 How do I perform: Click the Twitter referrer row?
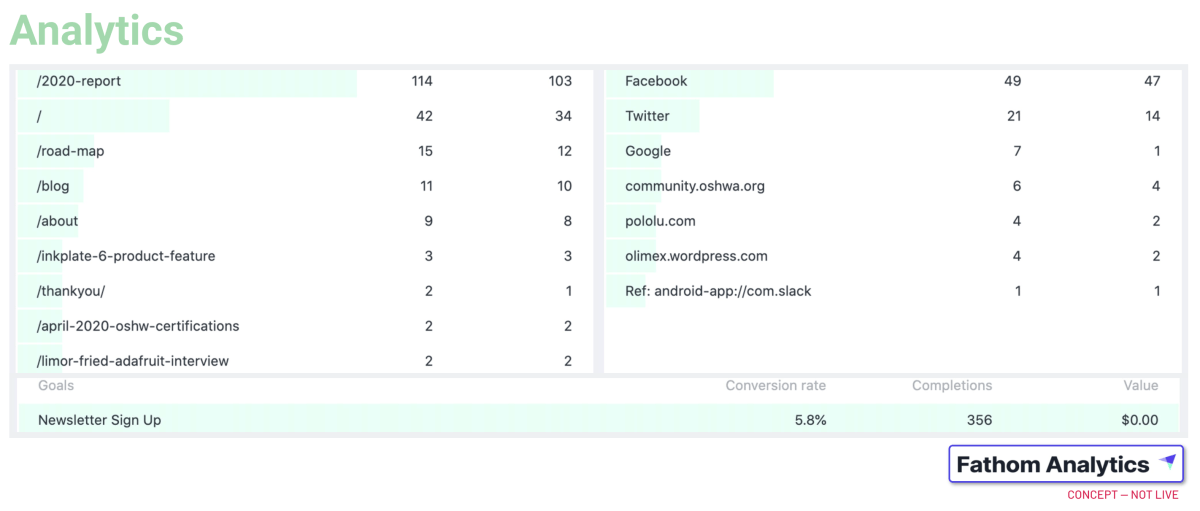(893, 116)
